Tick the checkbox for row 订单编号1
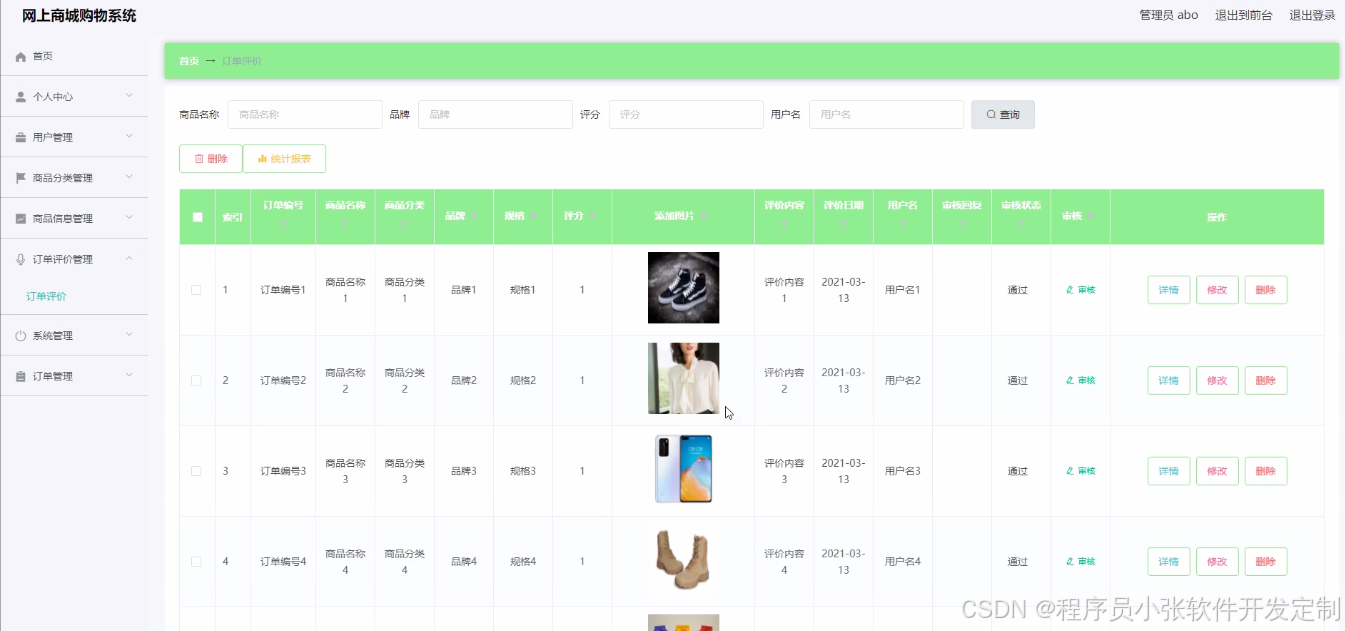 pos(196,290)
